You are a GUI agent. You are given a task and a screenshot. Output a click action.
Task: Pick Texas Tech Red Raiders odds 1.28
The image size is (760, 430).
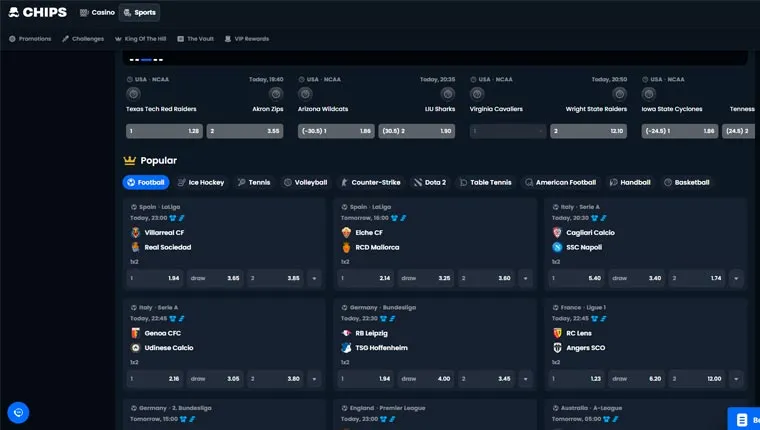click(164, 131)
